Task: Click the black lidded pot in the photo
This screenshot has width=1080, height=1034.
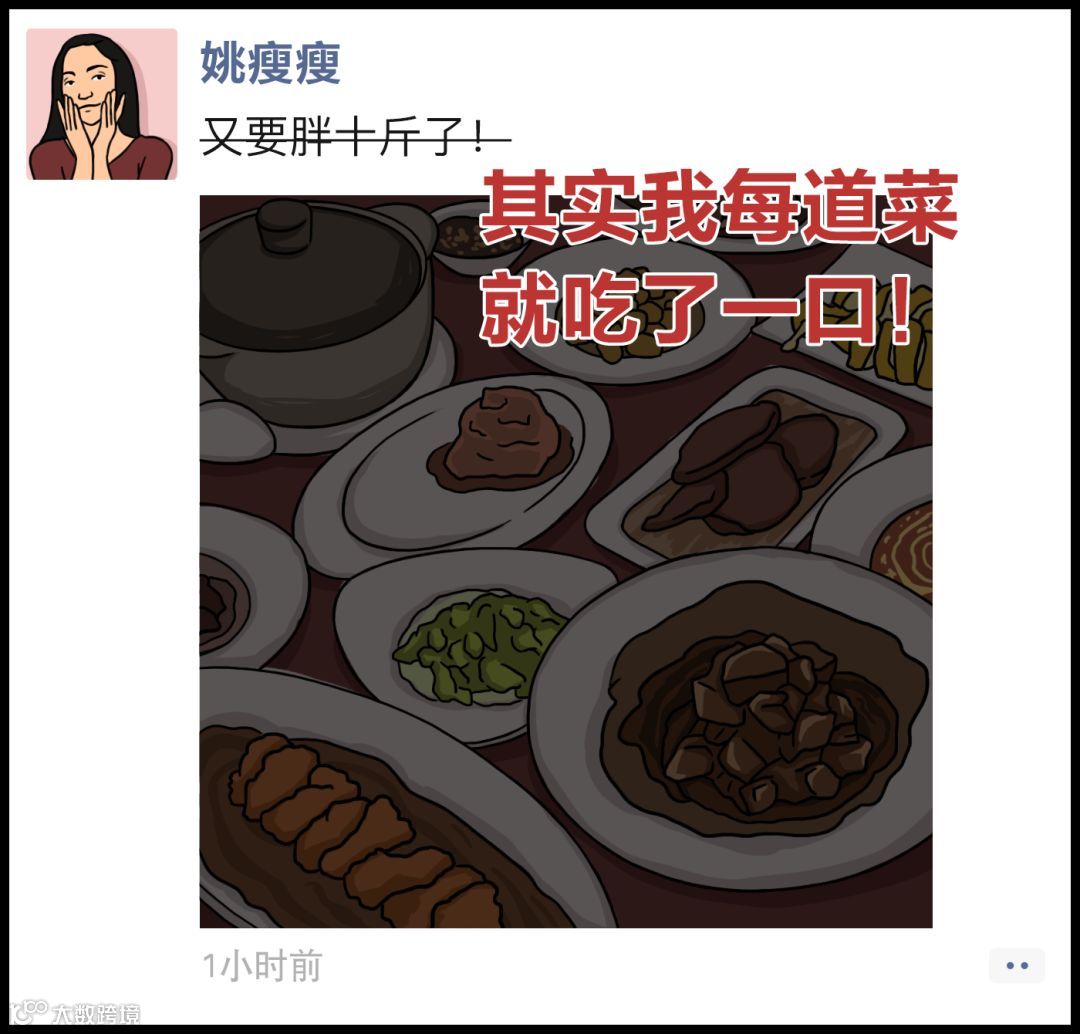Action: [311, 310]
